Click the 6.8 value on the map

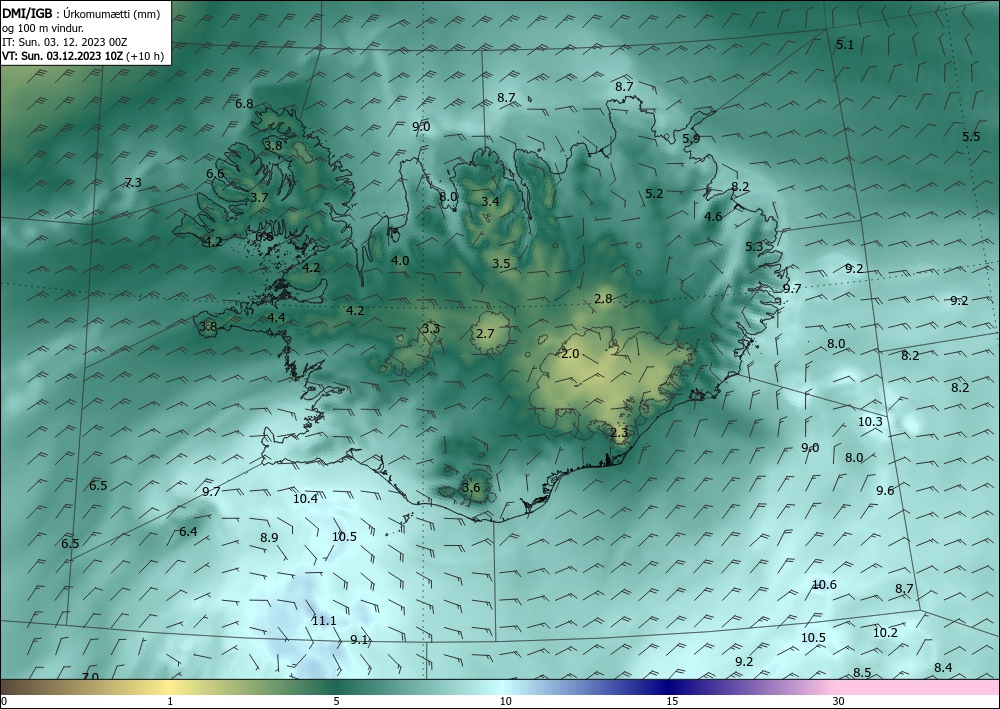click(244, 103)
